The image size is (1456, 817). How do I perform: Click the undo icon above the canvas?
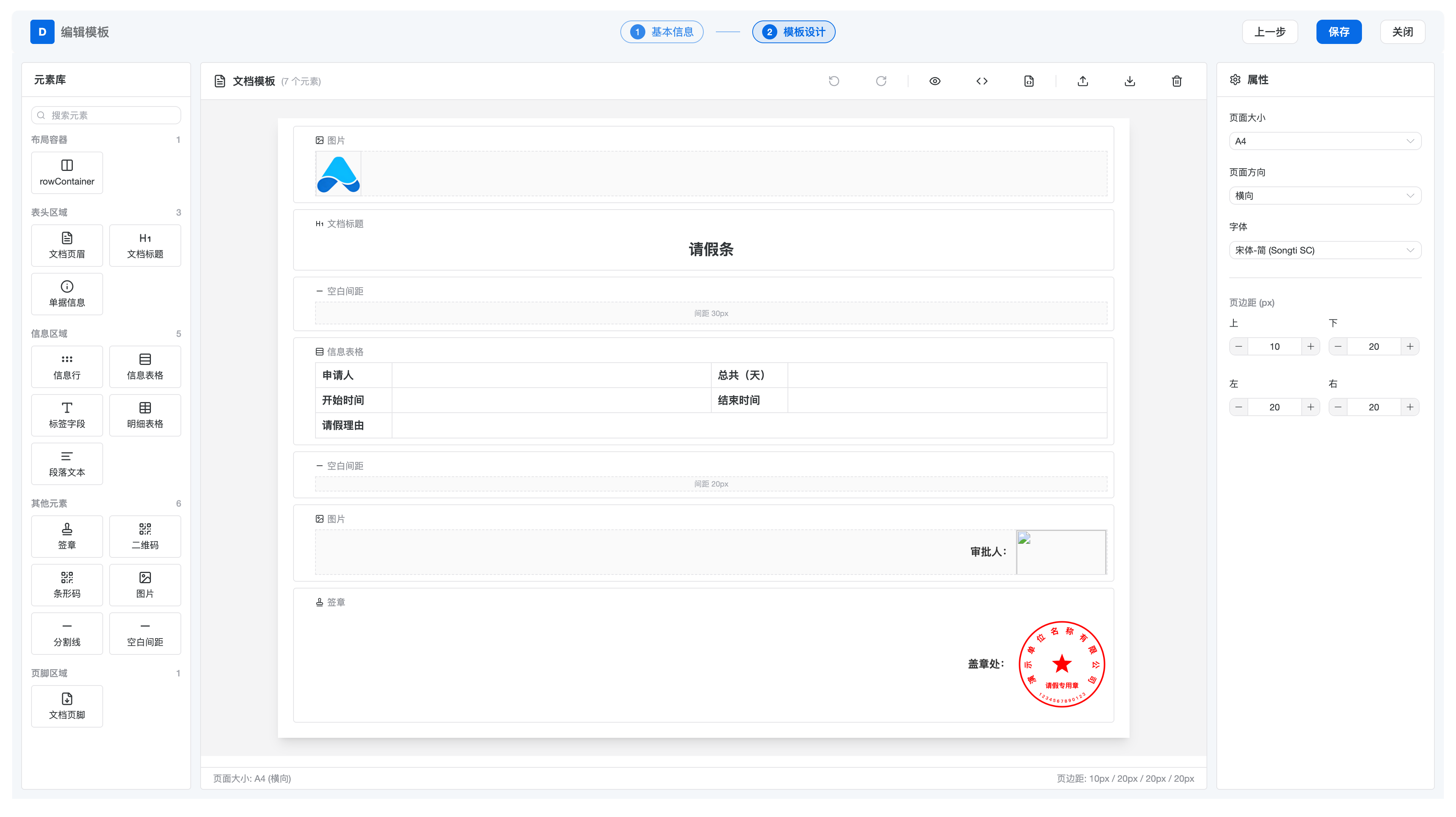[834, 81]
